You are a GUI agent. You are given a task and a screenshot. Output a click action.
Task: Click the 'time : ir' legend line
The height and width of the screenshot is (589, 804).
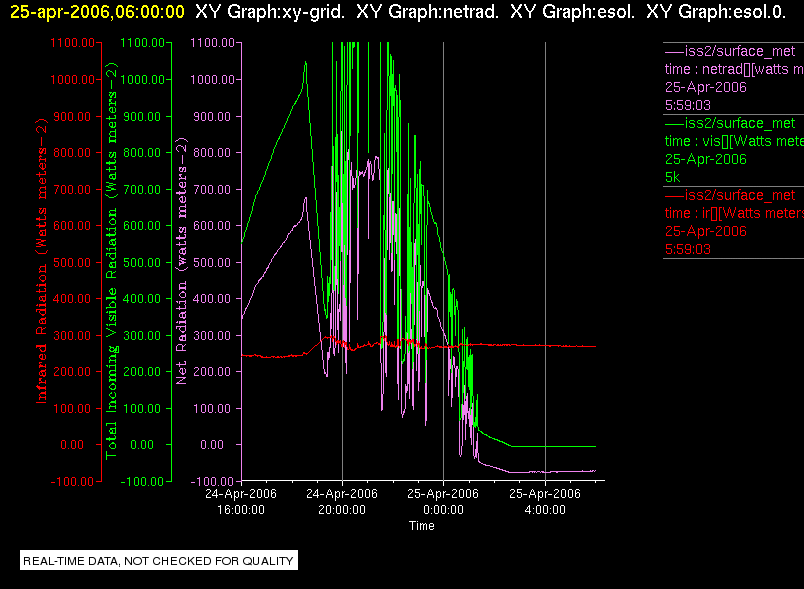tap(734, 213)
